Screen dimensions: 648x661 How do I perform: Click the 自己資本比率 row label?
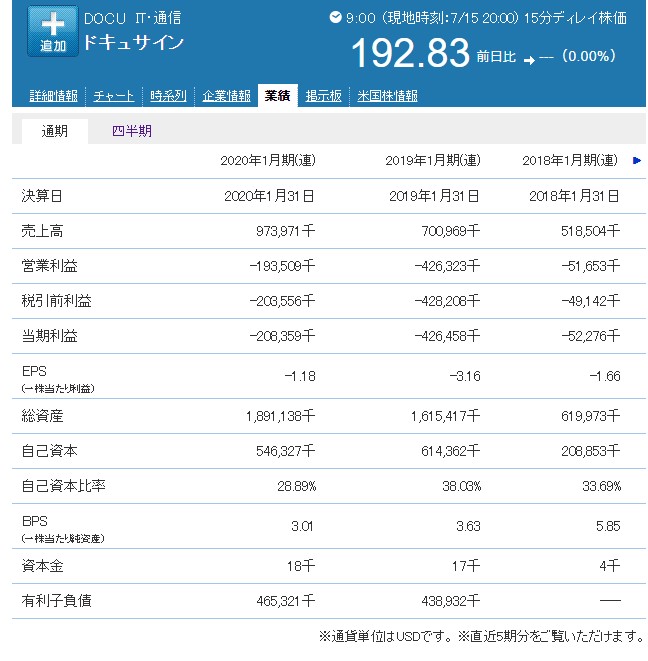coord(64,486)
